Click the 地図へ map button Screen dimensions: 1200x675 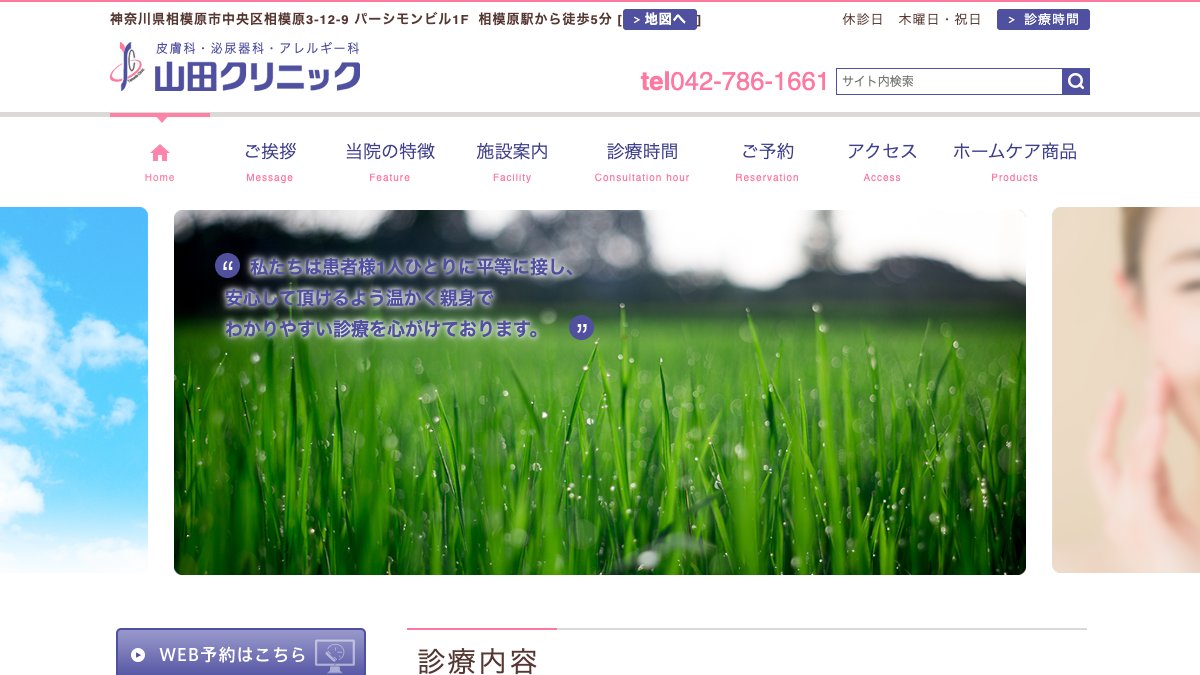click(x=660, y=19)
